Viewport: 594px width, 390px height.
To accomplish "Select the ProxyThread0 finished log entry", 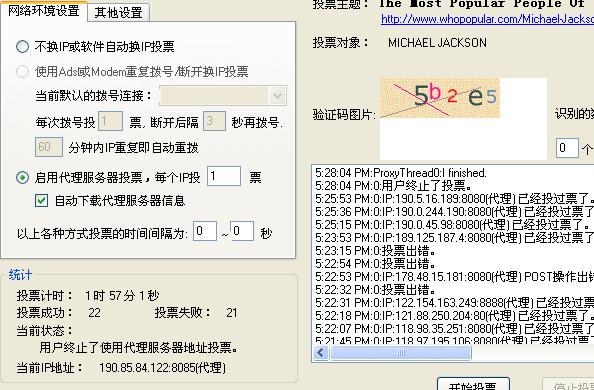I will point(401,173).
